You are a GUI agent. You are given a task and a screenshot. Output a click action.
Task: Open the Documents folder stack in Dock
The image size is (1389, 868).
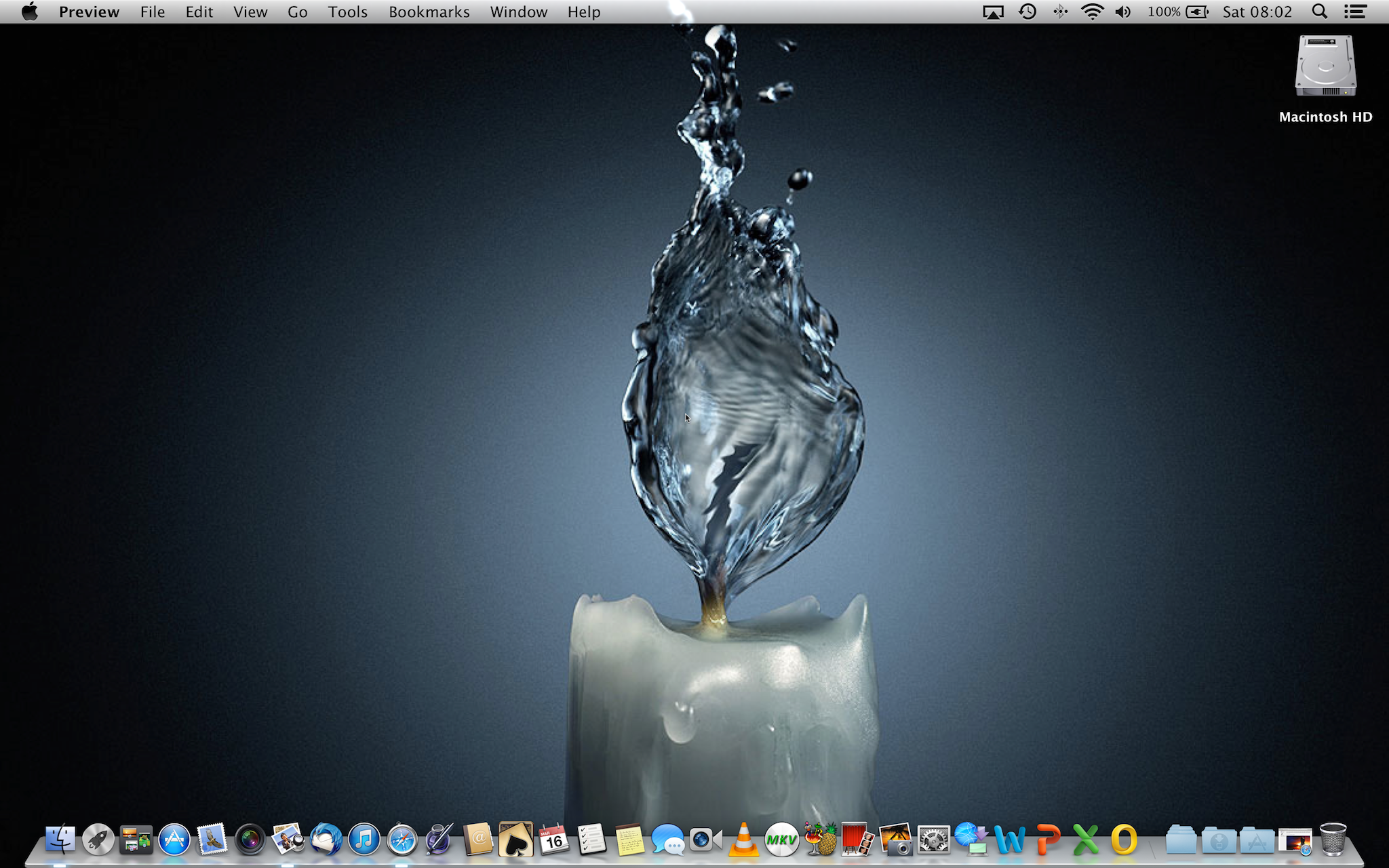pyautogui.click(x=1181, y=840)
